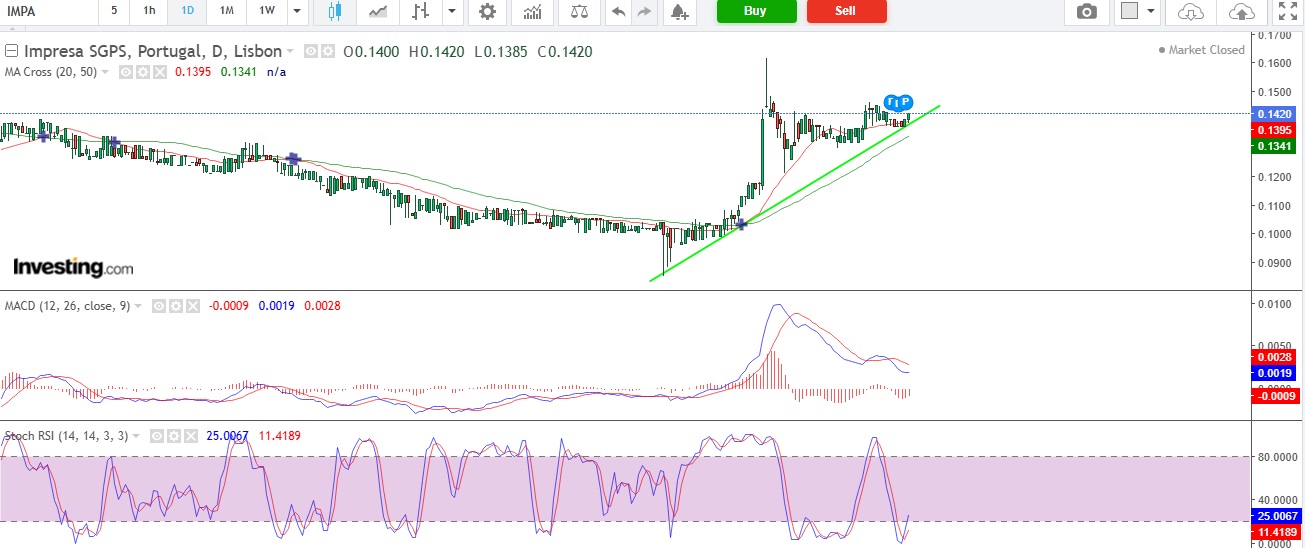Redo the last chart action
Viewport: 1305px width, 548px height.
[644, 12]
